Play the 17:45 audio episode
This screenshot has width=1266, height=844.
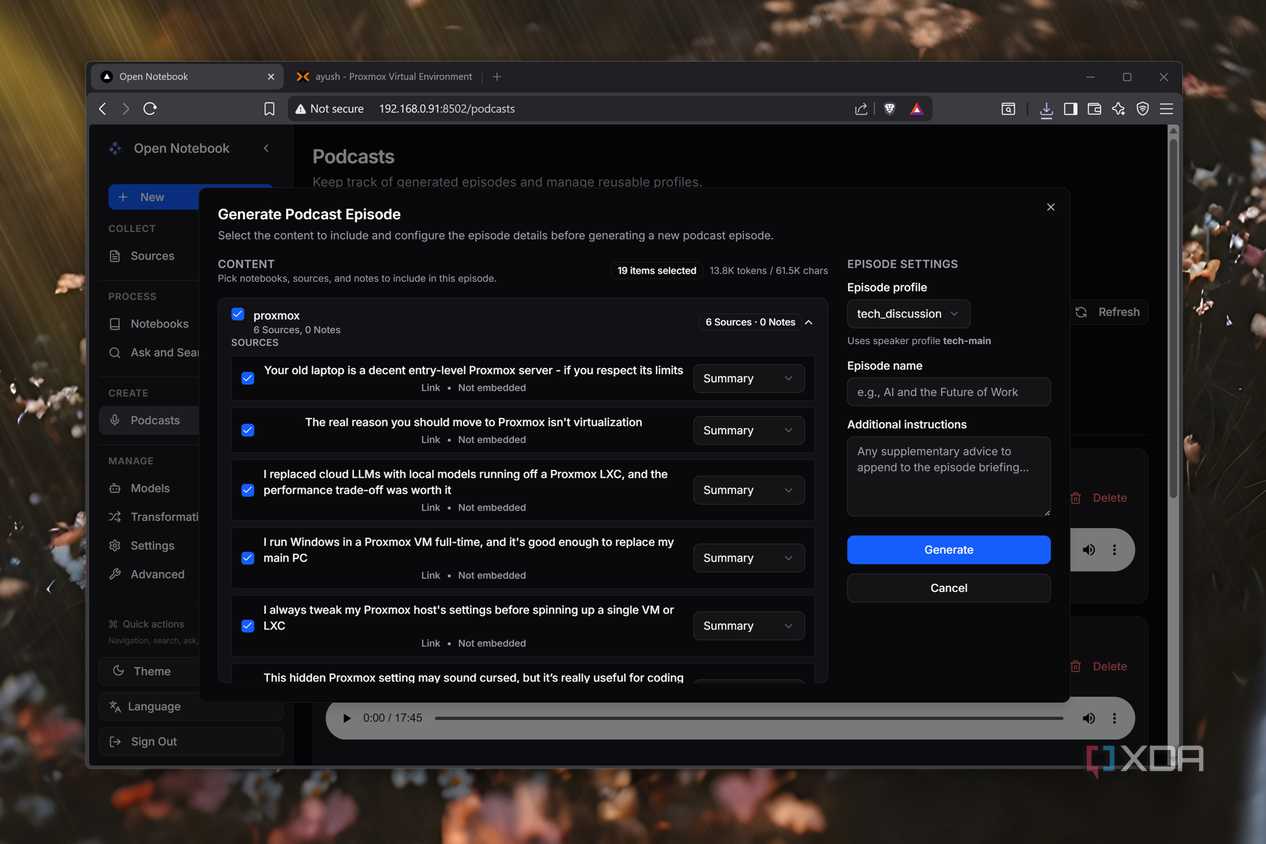346,718
